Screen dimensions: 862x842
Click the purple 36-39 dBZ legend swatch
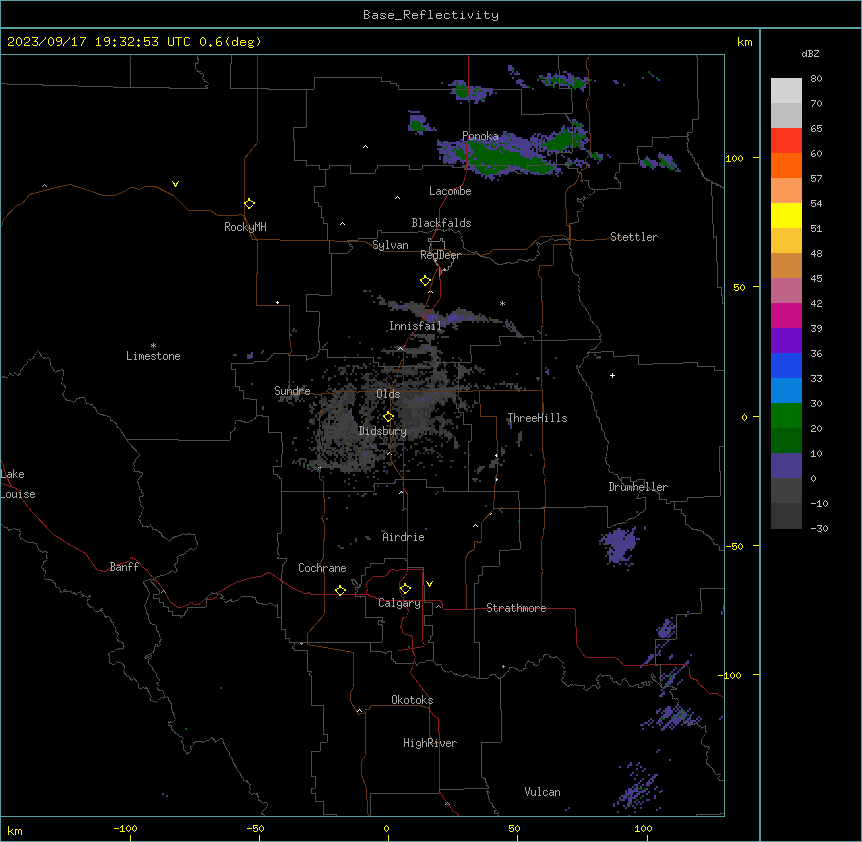click(x=786, y=341)
